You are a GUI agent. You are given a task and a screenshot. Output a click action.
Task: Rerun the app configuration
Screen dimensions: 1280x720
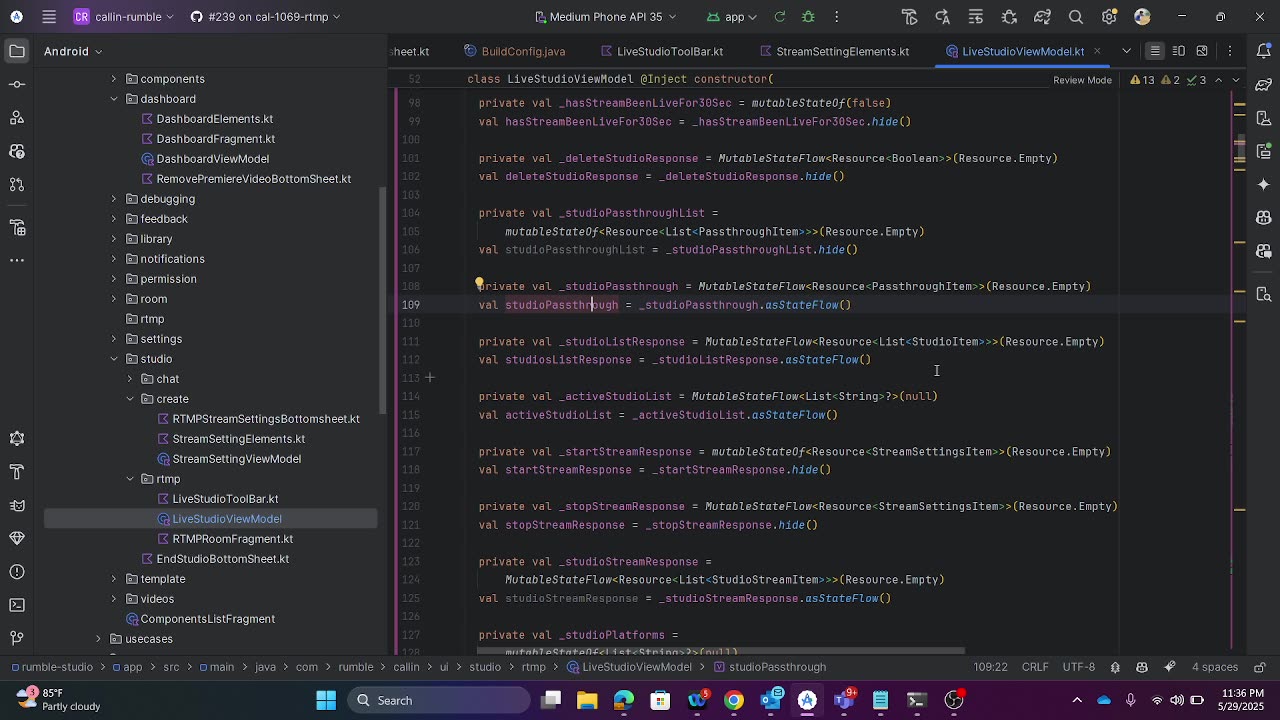pos(780,17)
